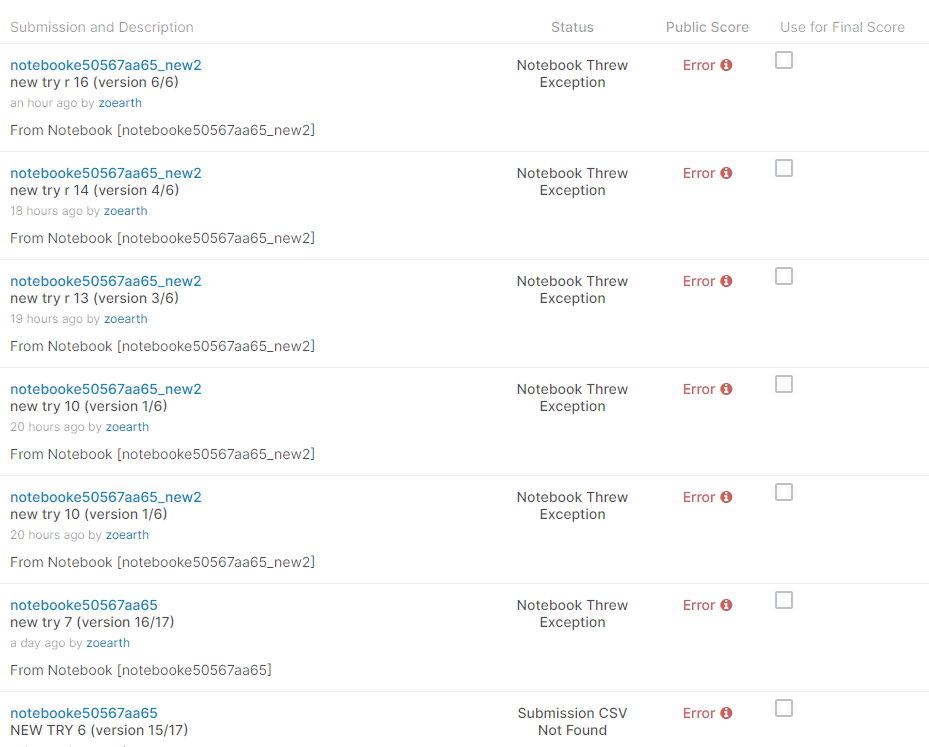Open notebook title link for version 4/6
Viewport: 929px width, 747px height.
105,173
